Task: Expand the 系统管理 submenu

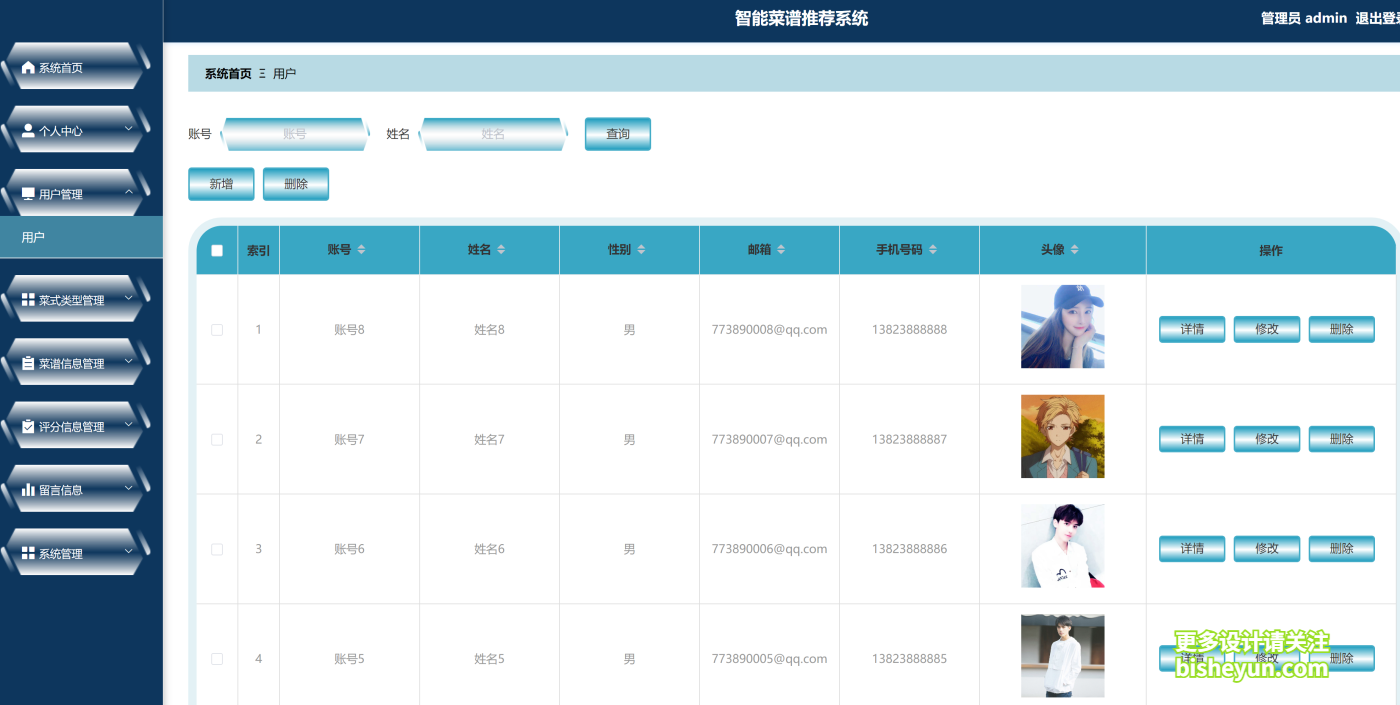Action: click(130, 552)
